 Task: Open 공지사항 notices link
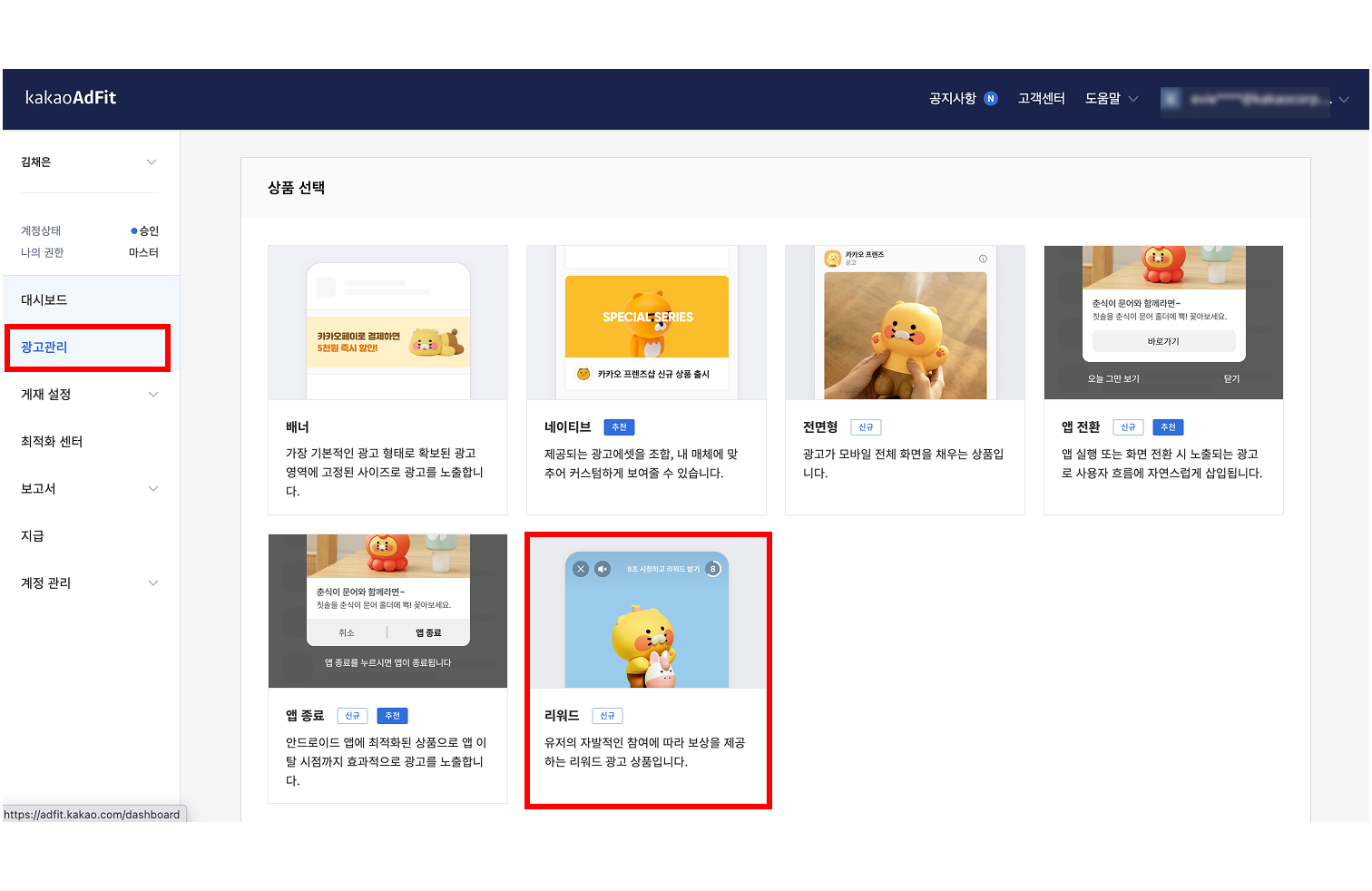pyautogui.click(x=953, y=98)
